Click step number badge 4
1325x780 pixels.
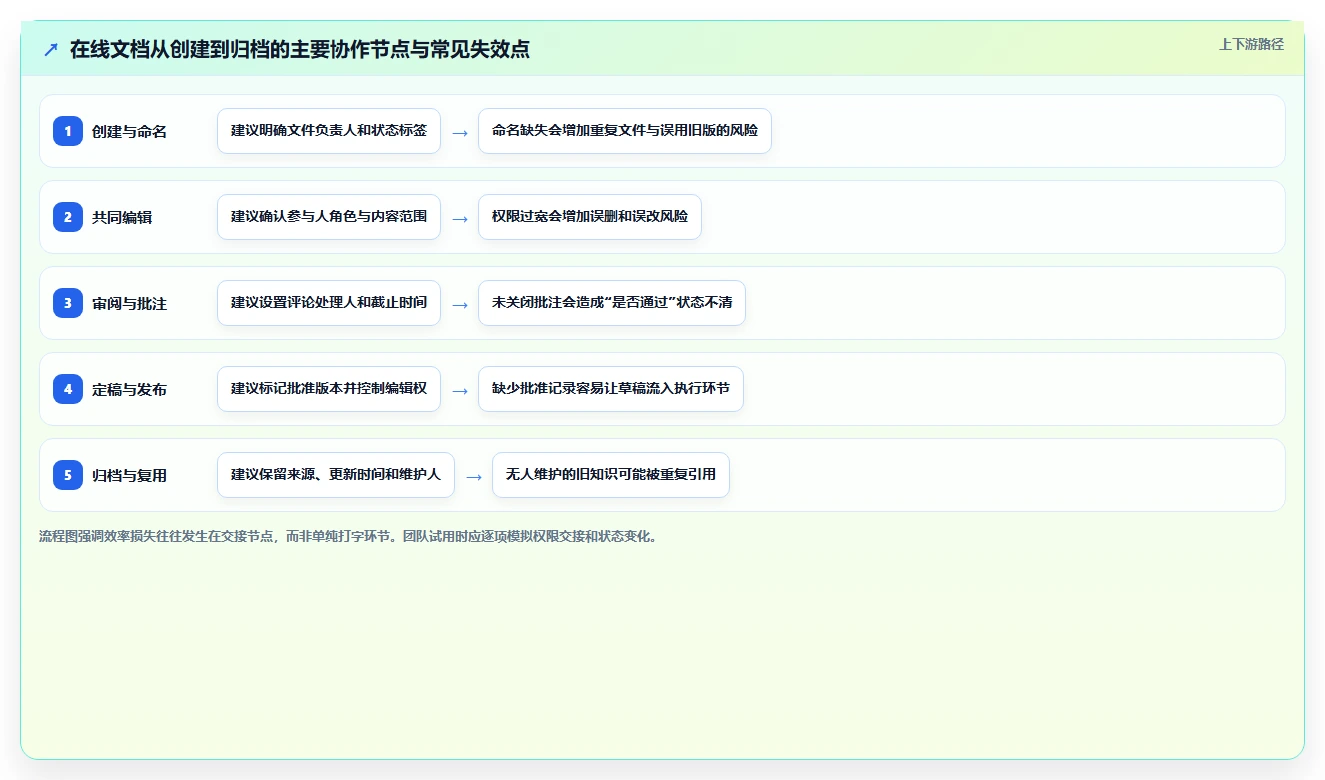68,389
